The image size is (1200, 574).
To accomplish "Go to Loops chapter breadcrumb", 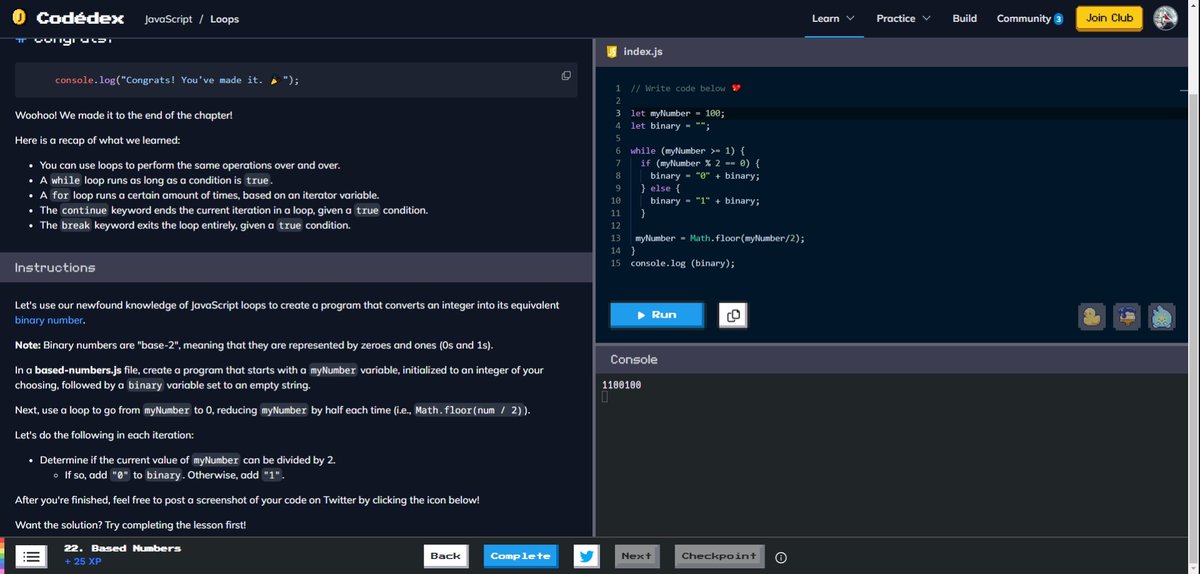I will (224, 19).
